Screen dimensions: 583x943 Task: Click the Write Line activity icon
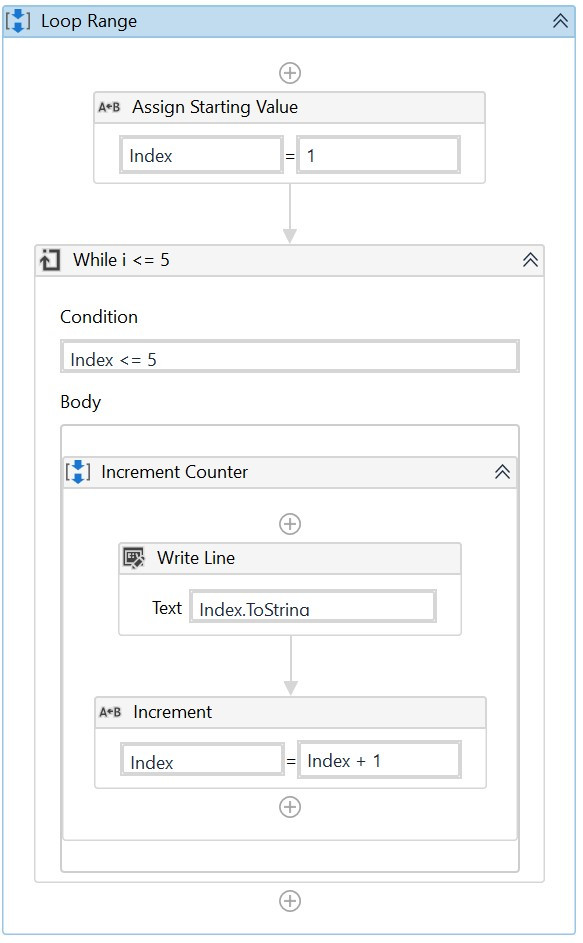[134, 558]
